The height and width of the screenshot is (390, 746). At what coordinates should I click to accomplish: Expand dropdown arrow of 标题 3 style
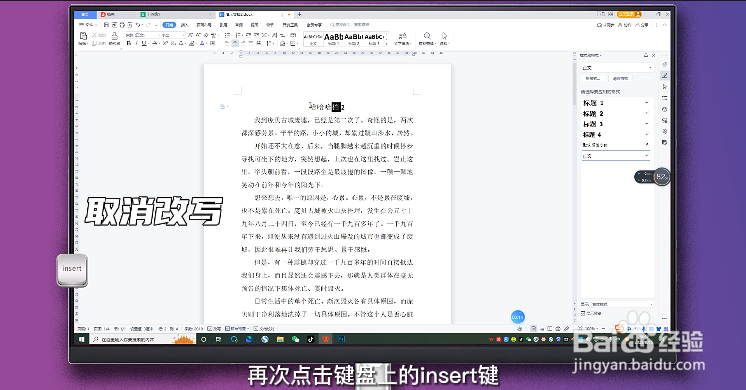click(x=647, y=124)
